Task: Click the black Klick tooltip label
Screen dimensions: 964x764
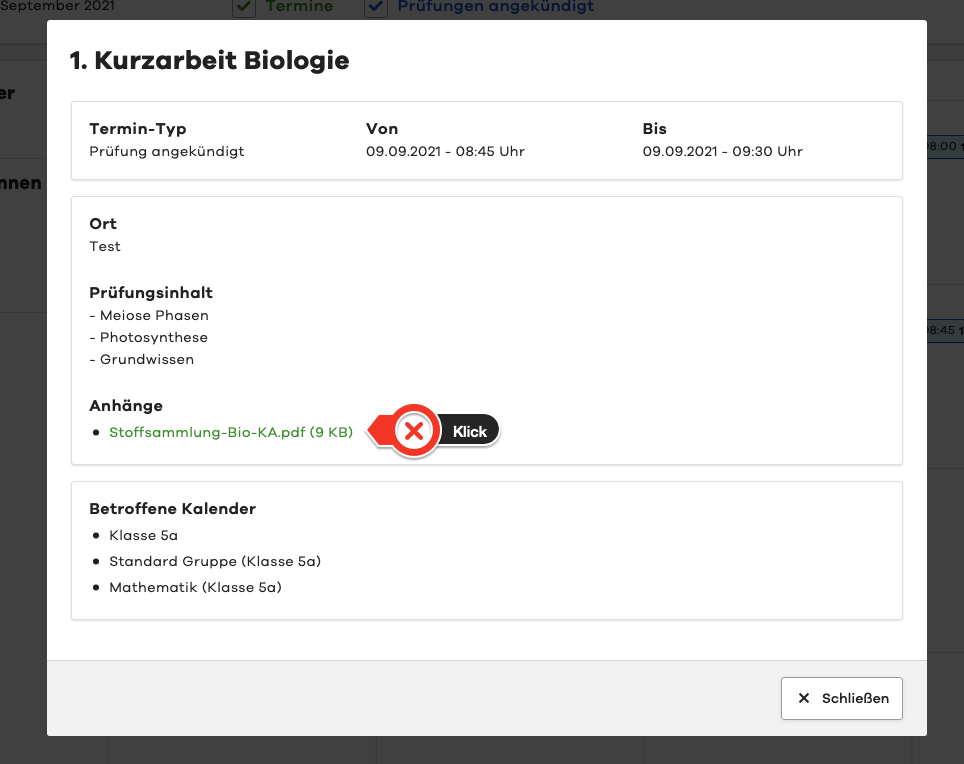Action: pyautogui.click(x=469, y=432)
